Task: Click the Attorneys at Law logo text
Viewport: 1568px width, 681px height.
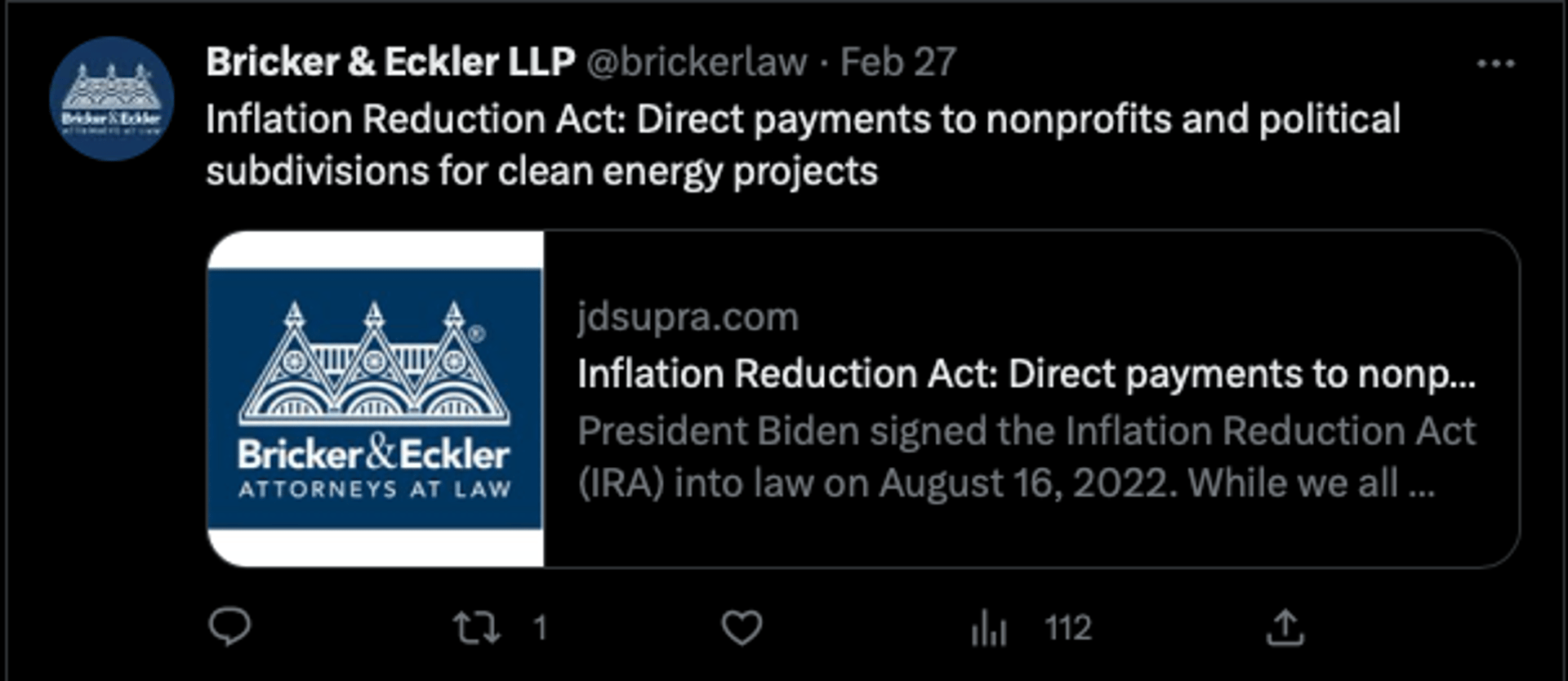Action: click(375, 489)
